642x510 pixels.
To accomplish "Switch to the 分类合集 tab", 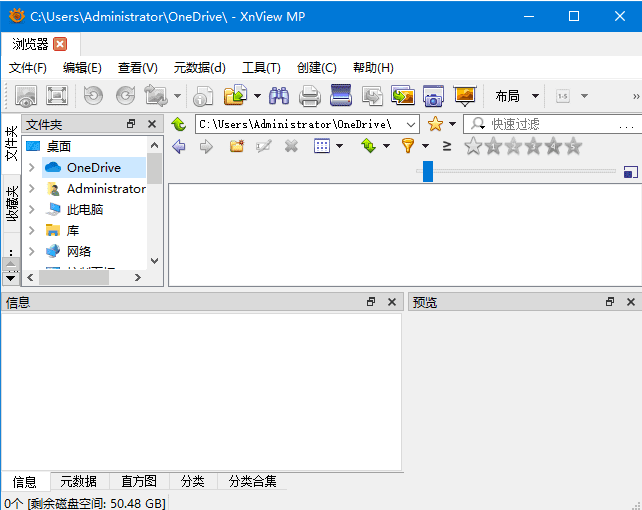I will coord(253,481).
